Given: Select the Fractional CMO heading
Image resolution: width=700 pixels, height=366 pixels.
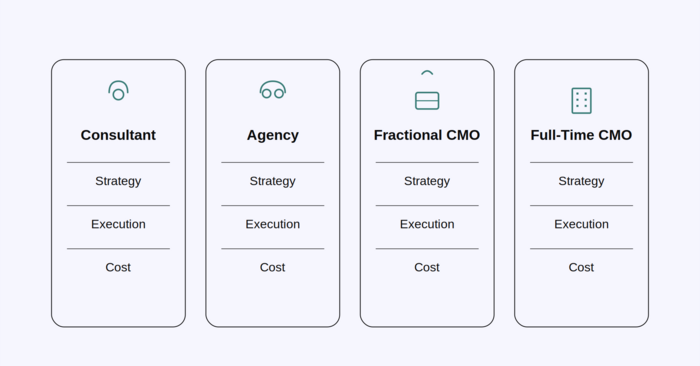Looking at the screenshot, I should pos(427,135).
